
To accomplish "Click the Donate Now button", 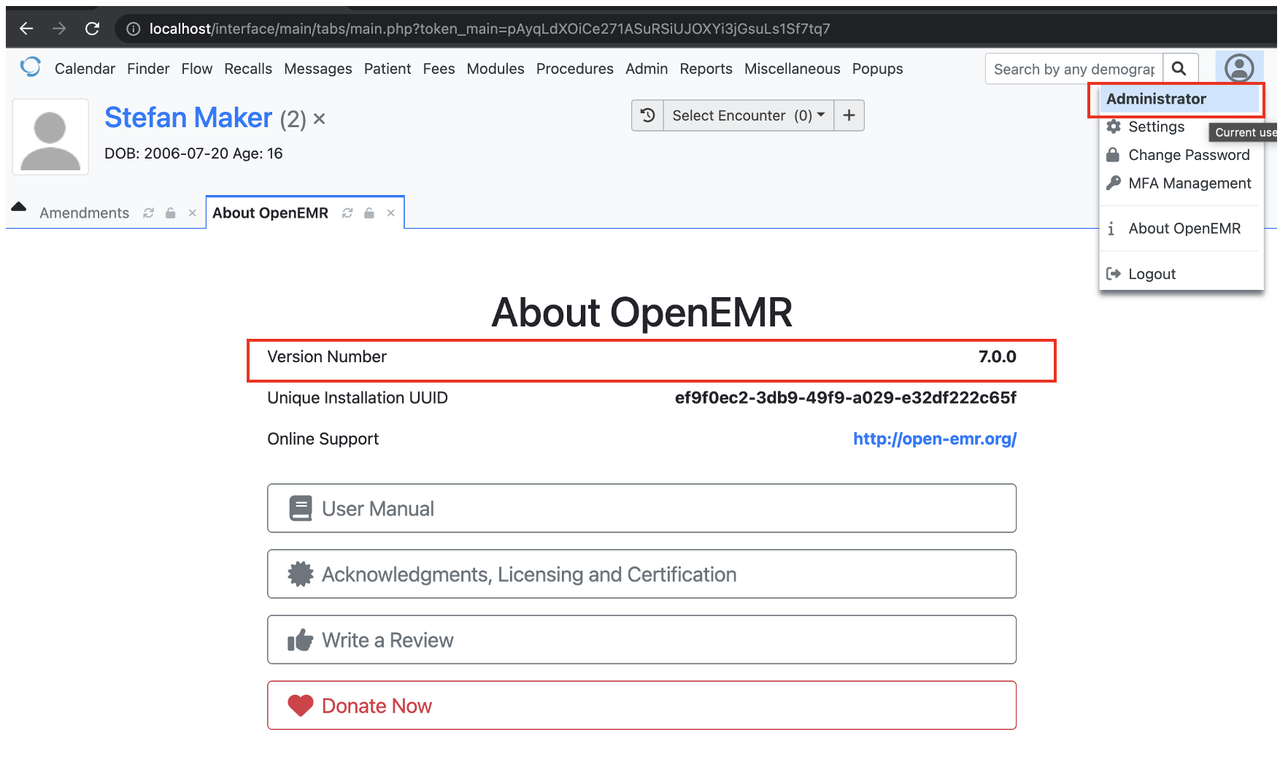I will tap(642, 705).
